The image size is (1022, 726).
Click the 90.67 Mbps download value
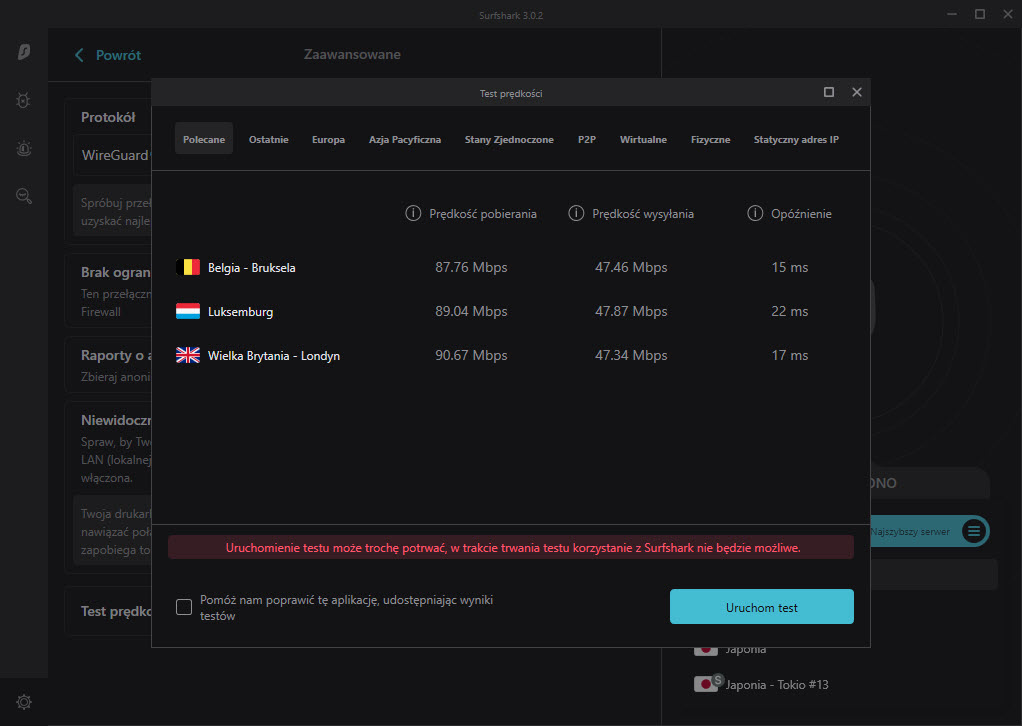[x=471, y=355]
